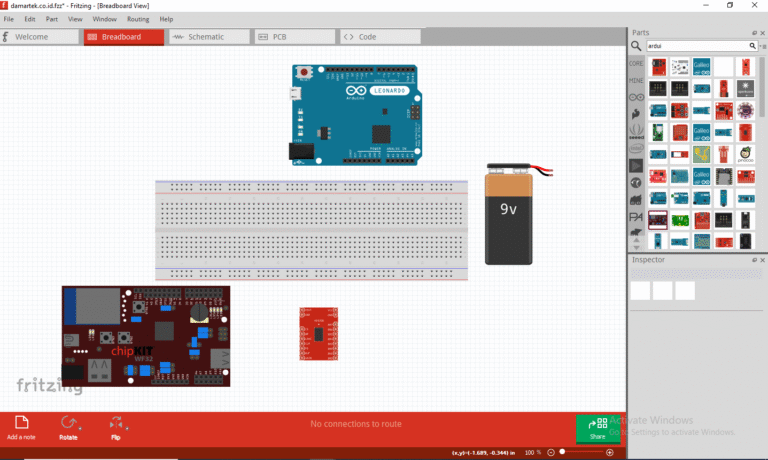Viewport: 768px width, 460px height.
Task: Switch to the Code tab
Action: [x=381, y=37]
